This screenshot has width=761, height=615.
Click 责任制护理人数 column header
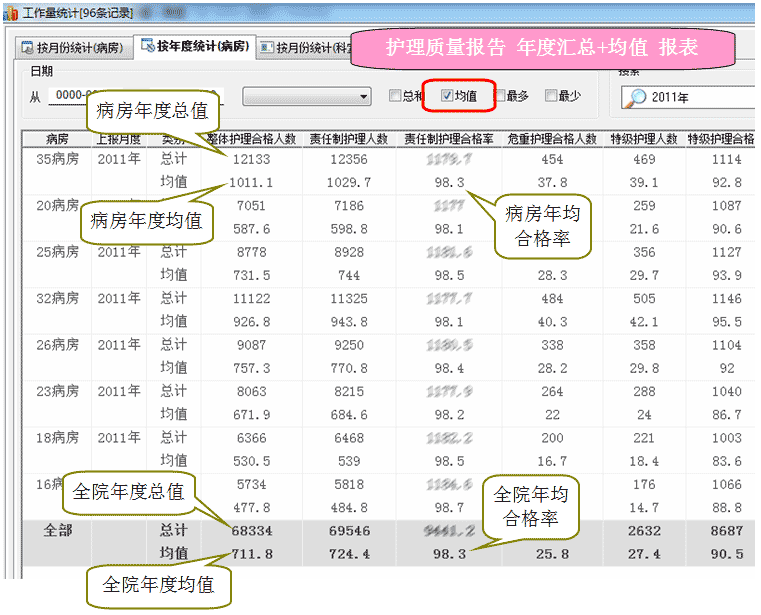(x=349, y=139)
